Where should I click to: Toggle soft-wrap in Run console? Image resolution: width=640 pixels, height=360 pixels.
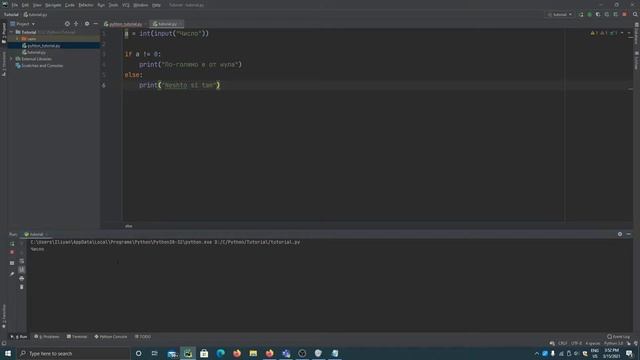click(x=22, y=261)
